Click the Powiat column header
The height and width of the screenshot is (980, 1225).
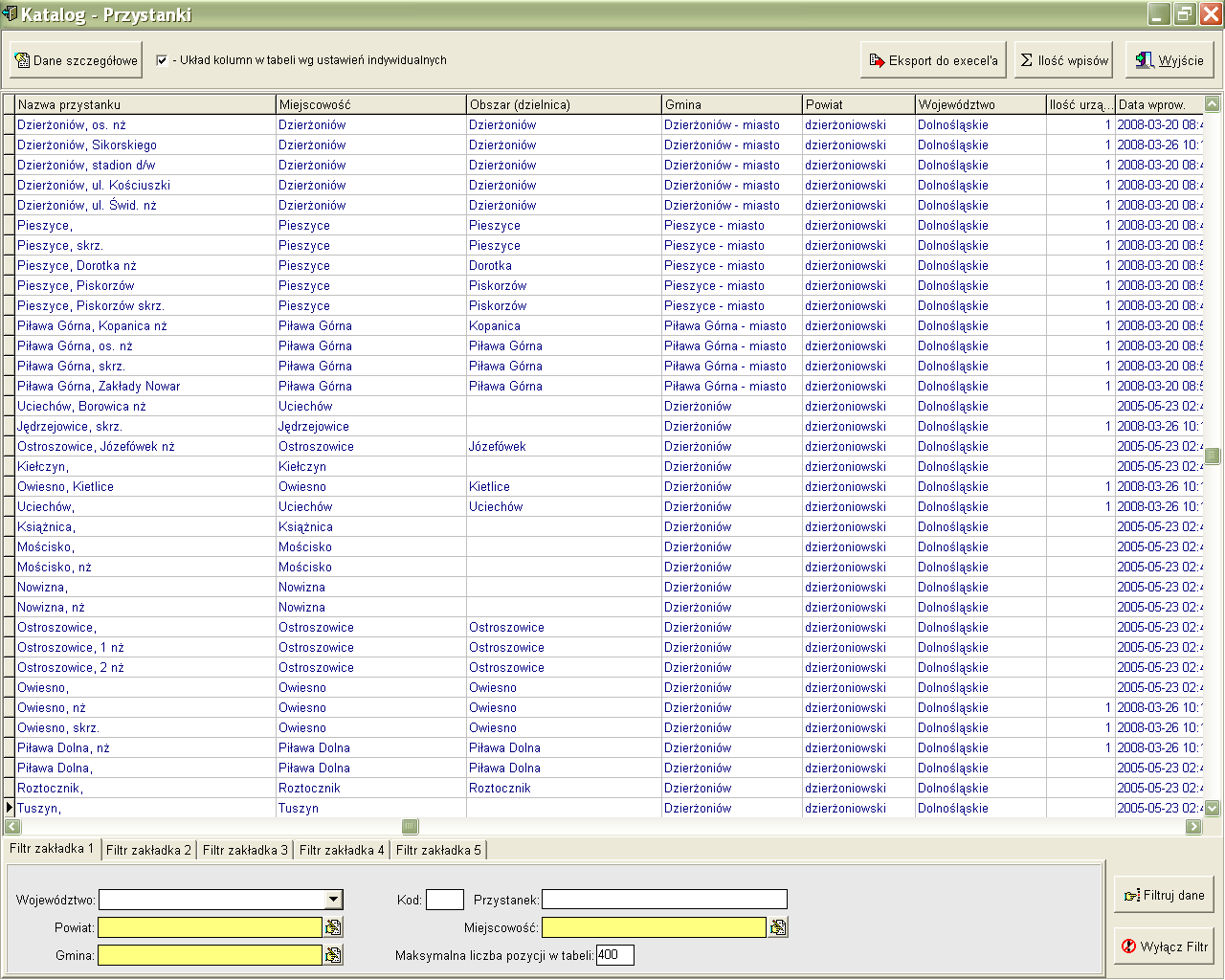click(858, 104)
